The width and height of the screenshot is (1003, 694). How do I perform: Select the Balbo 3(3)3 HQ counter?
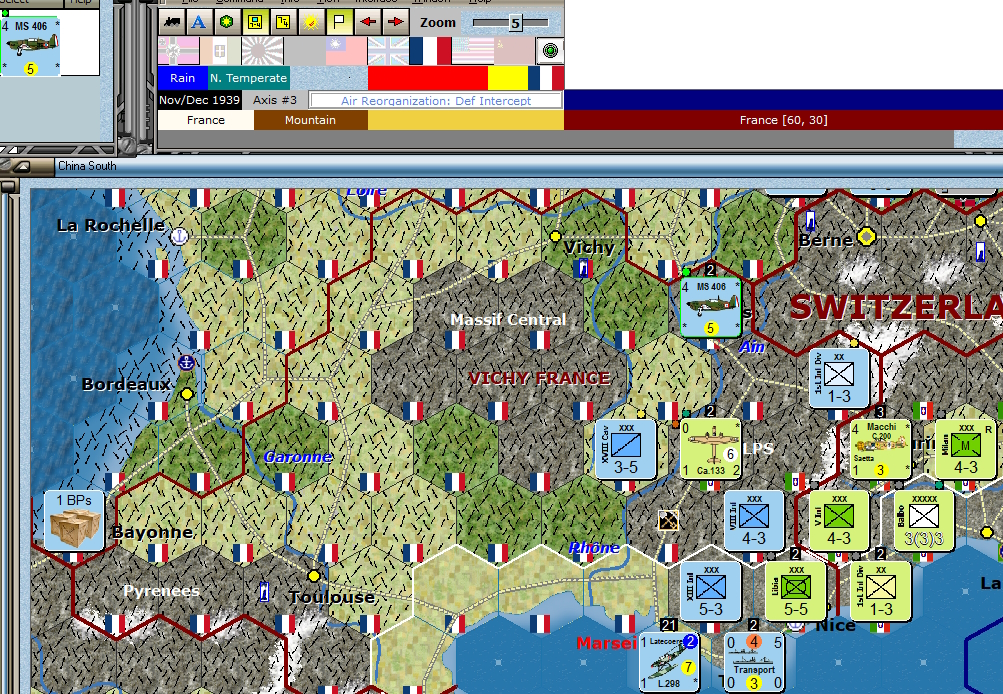coord(924,521)
